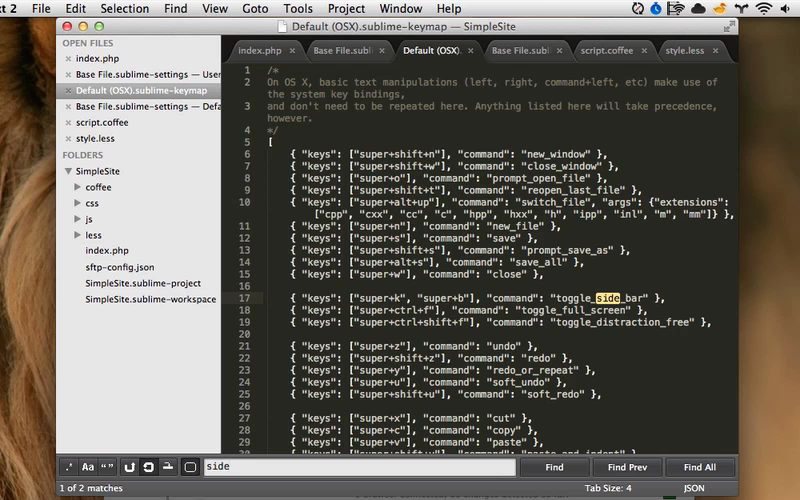This screenshot has width=800, height=500.
Task: Open the Window menu
Action: (x=401, y=9)
